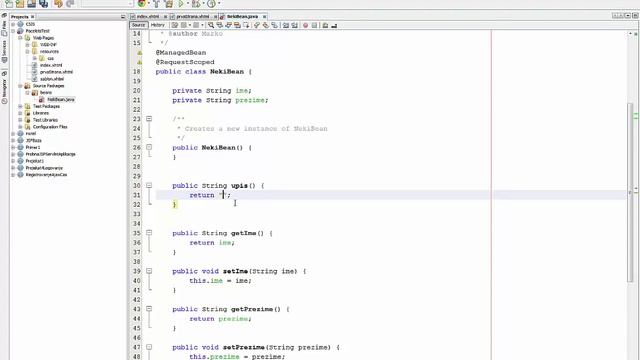Viewport: 640px width, 360px height.
Task: Collapse the getPrezime method fold line 43
Action: [x=149, y=309]
